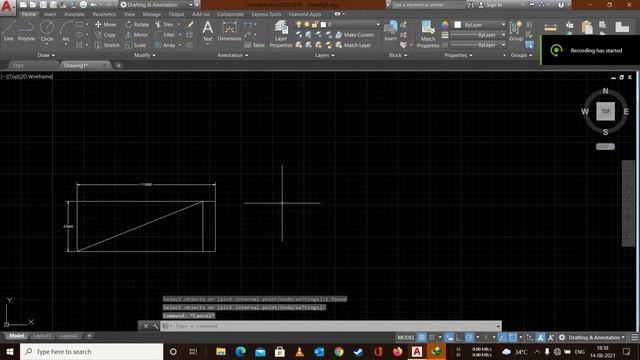Toggle object snap tracking in status bar

coord(503,338)
